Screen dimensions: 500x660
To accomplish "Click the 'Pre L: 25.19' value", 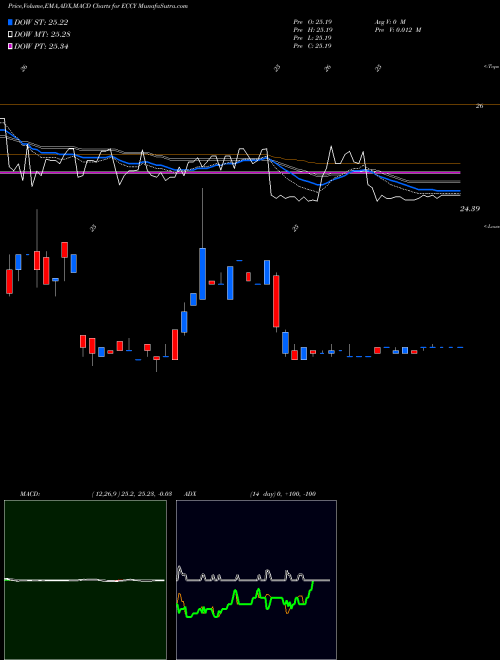I will [314, 38].
